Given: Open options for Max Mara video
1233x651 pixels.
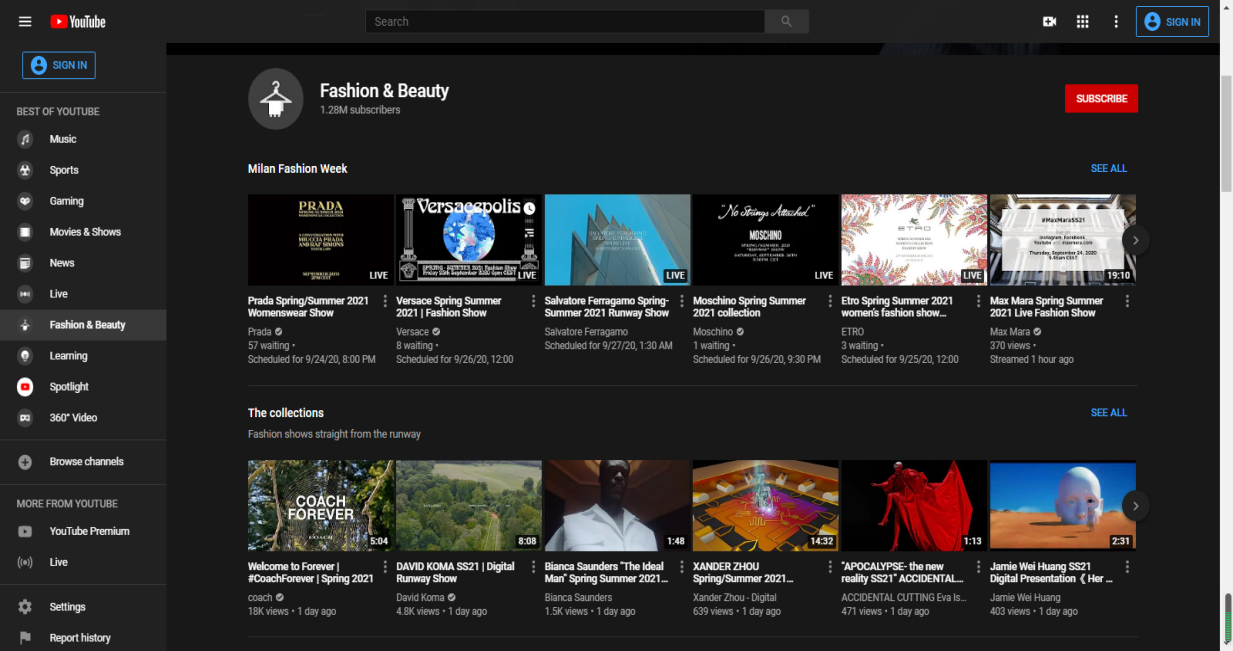Looking at the screenshot, I should [x=1128, y=301].
